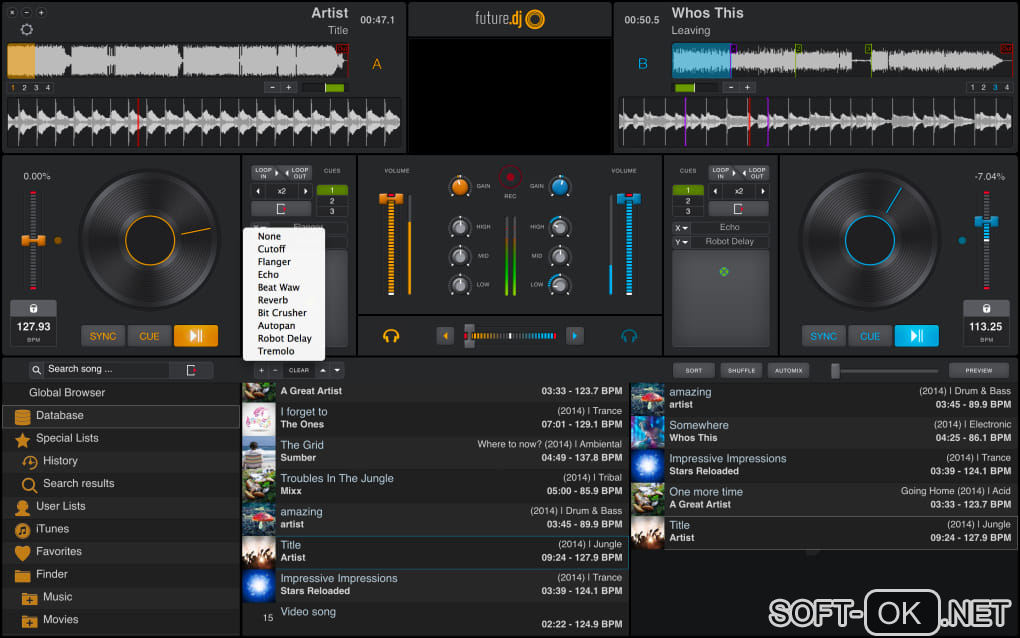Nudge crossfader right with blue arrow
Screen dimensions: 1020x638
click(x=575, y=336)
